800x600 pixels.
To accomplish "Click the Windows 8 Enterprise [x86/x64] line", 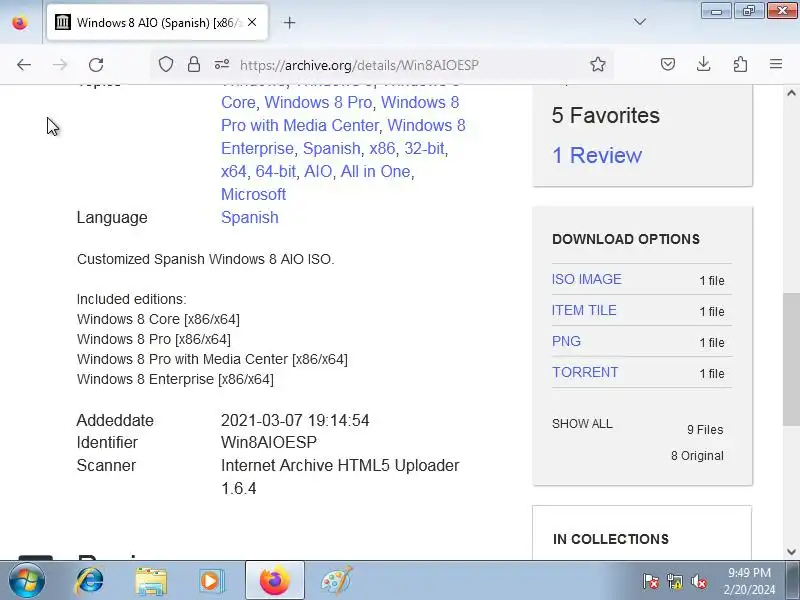I will 175,379.
